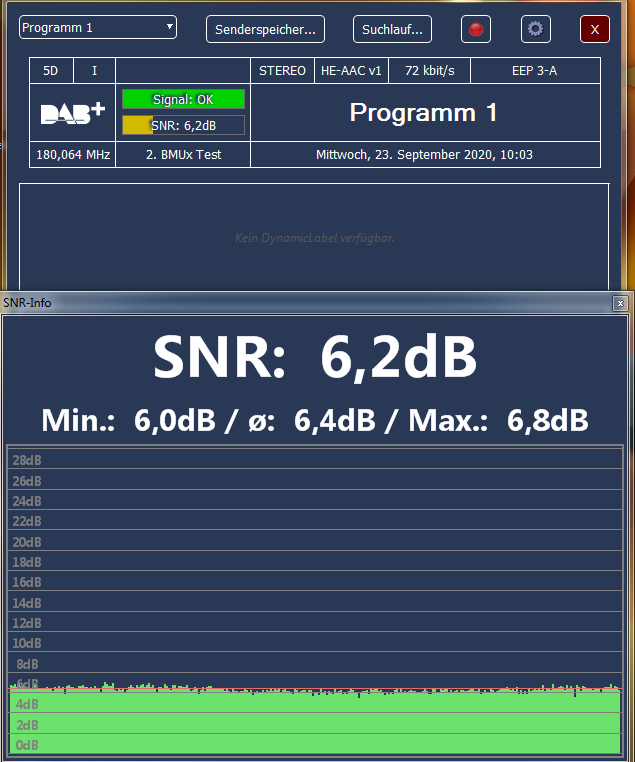Select the STEREO audio mode cell

coord(282,71)
